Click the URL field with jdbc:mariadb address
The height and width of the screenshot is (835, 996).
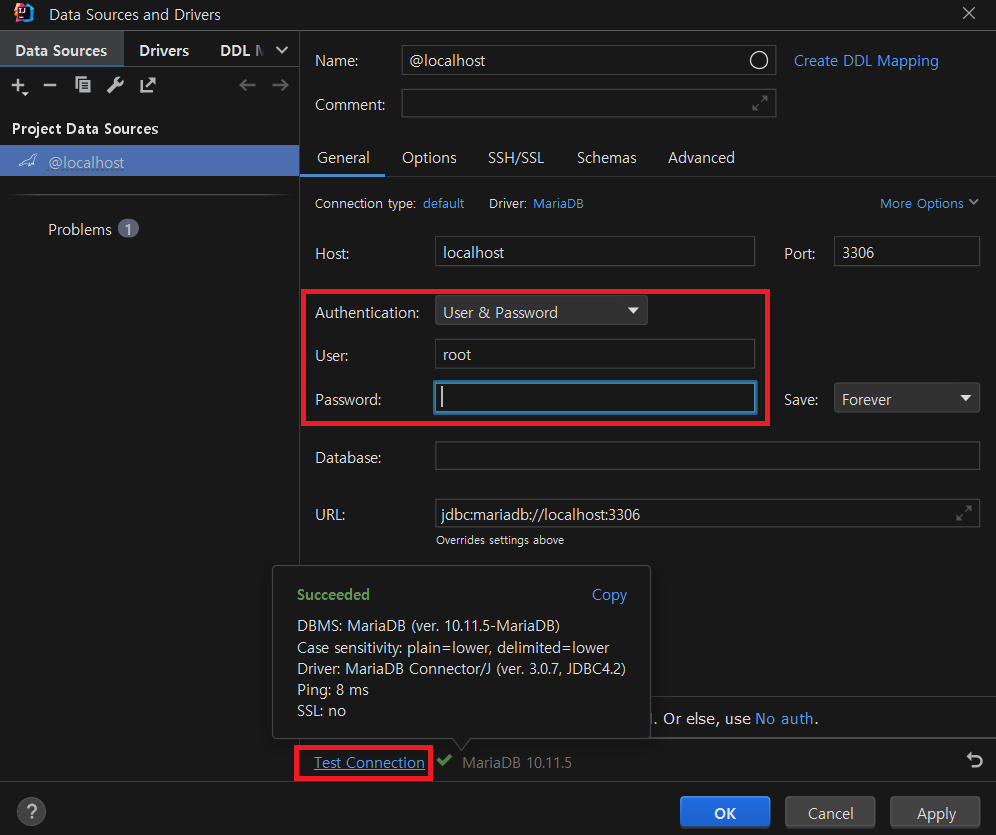707,513
